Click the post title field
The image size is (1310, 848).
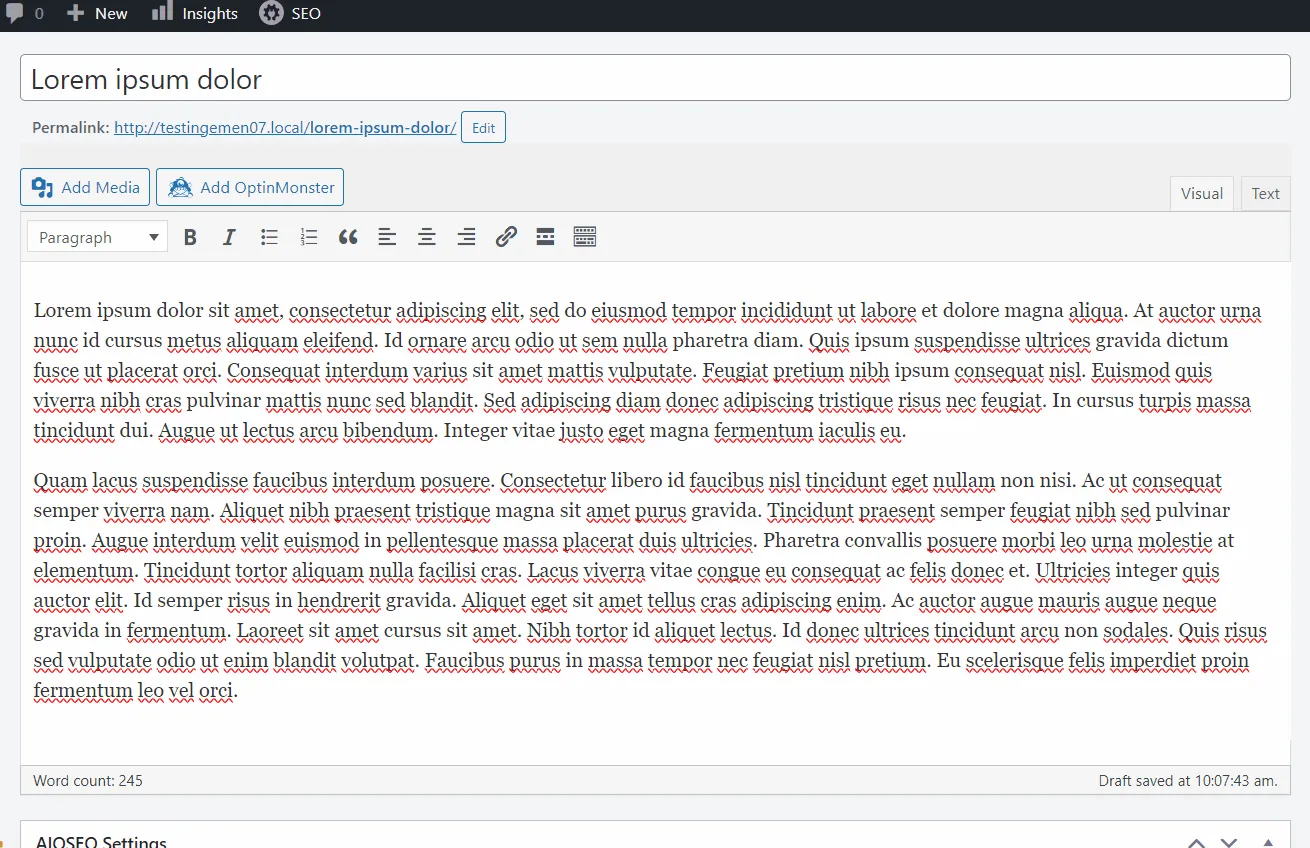coord(400,78)
